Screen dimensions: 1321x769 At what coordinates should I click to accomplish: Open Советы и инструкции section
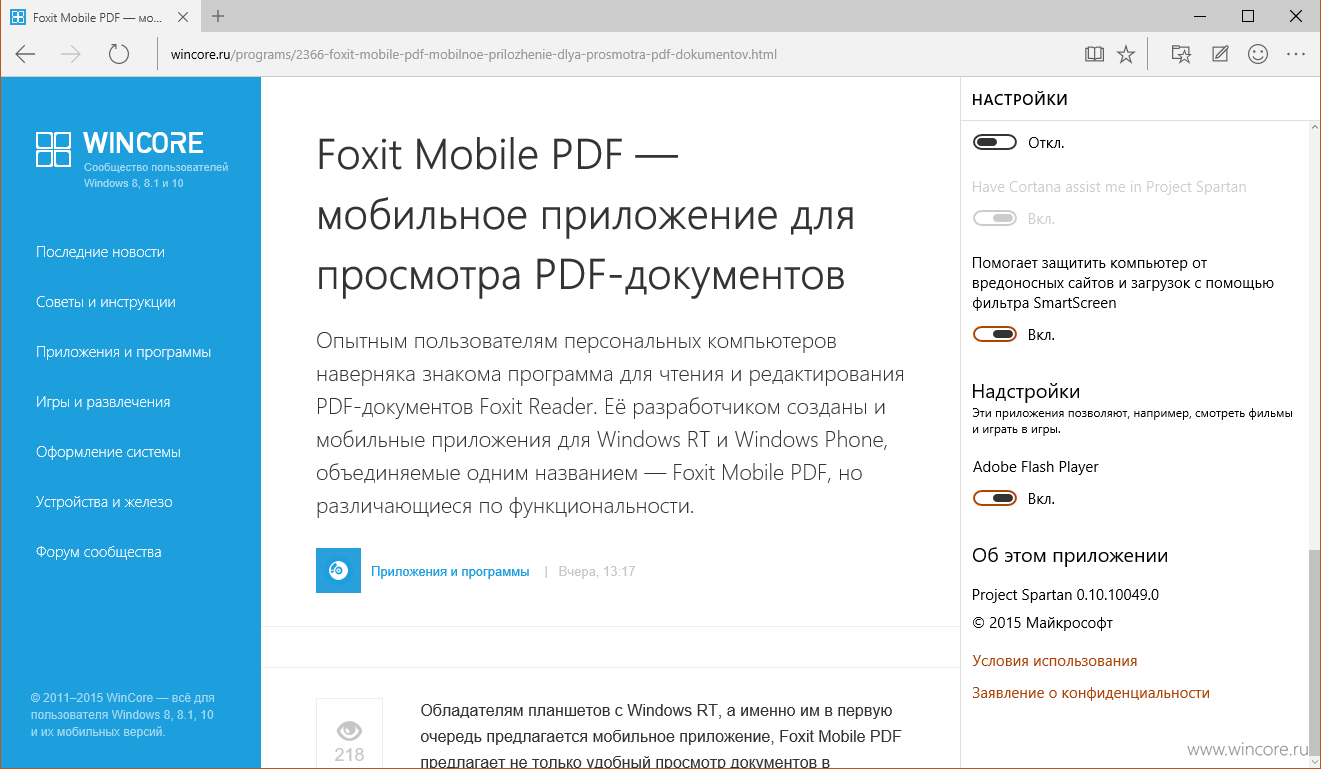106,302
